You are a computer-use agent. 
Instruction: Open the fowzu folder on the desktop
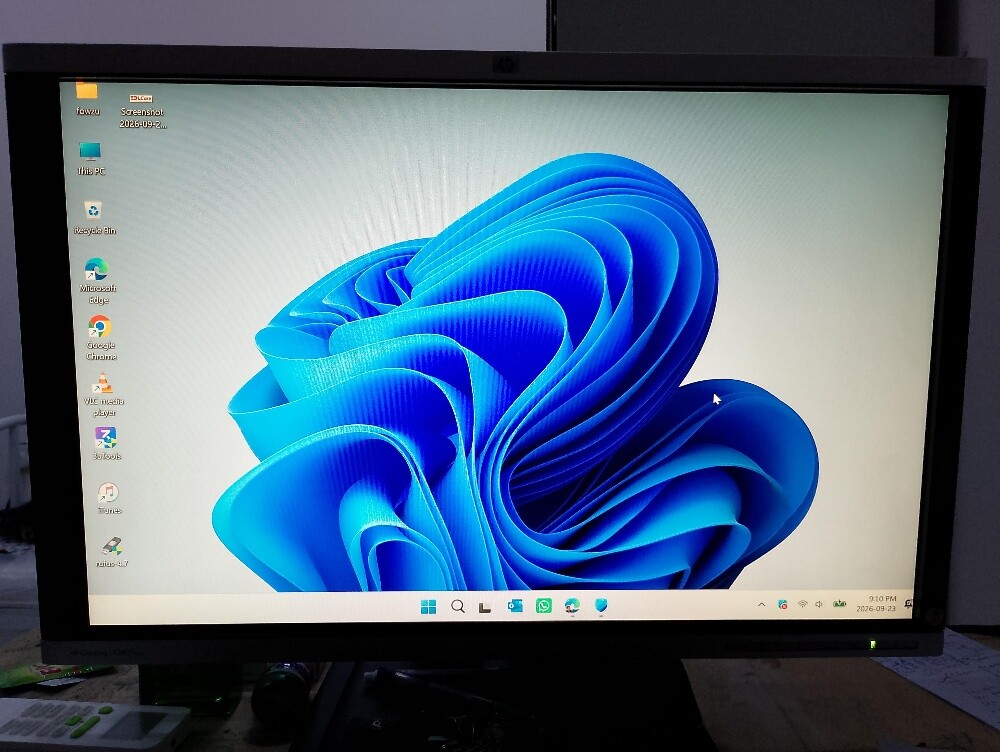[87, 91]
